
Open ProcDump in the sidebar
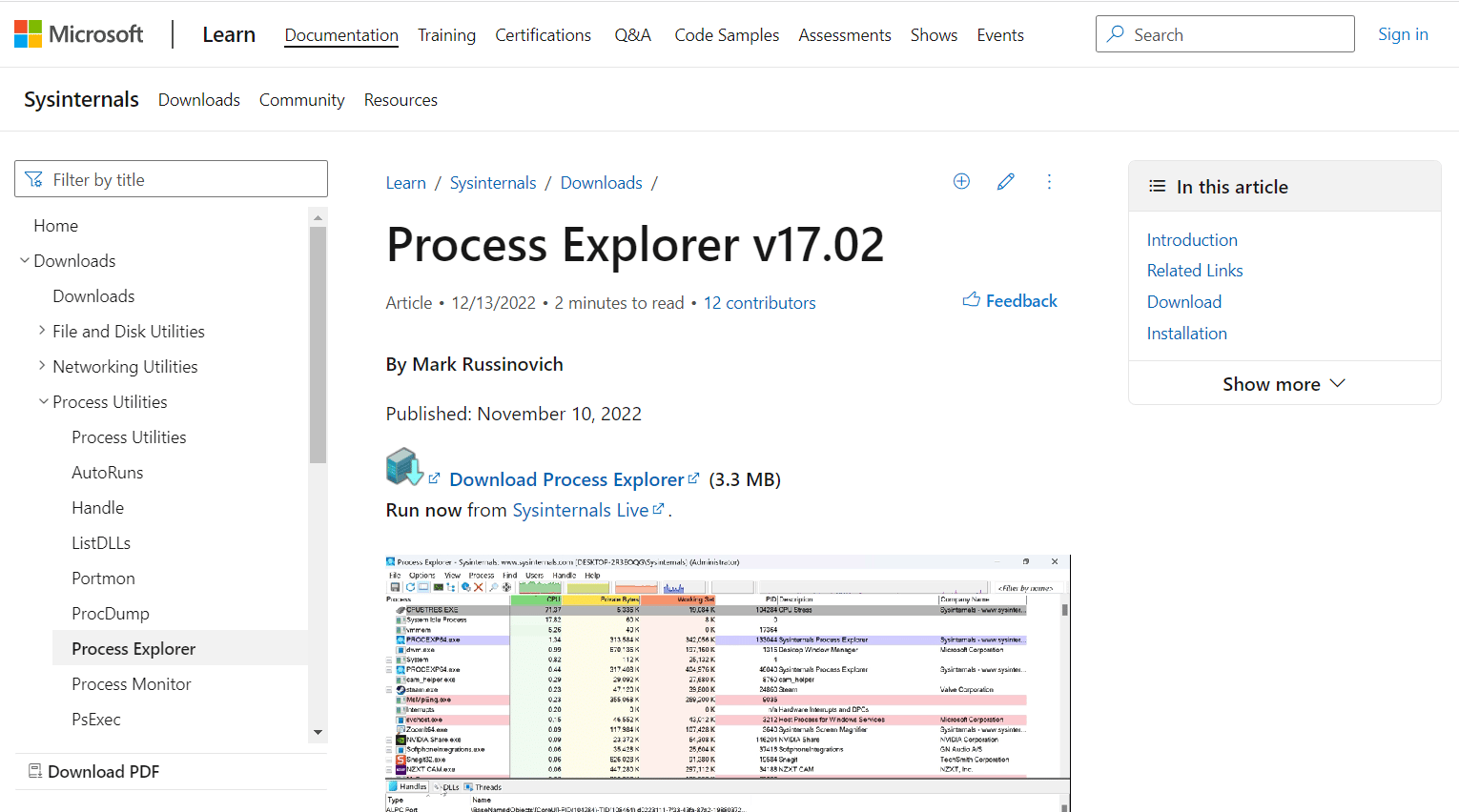tap(111, 614)
